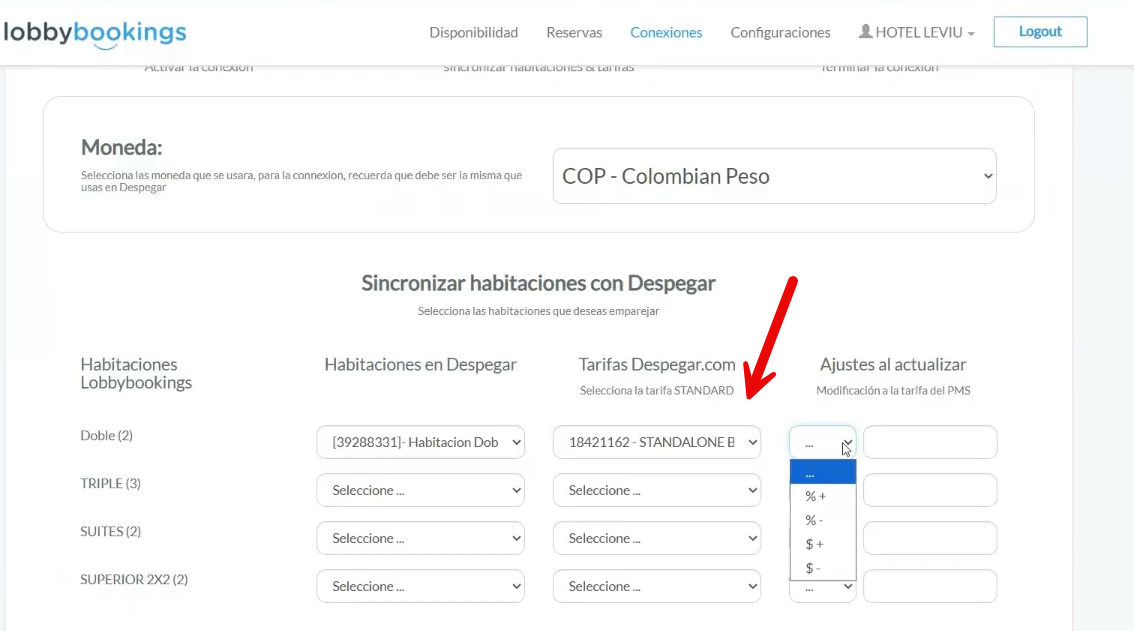1134x631 pixels.
Task: Click the TRIPLE adjustment value field
Action: [x=930, y=490]
